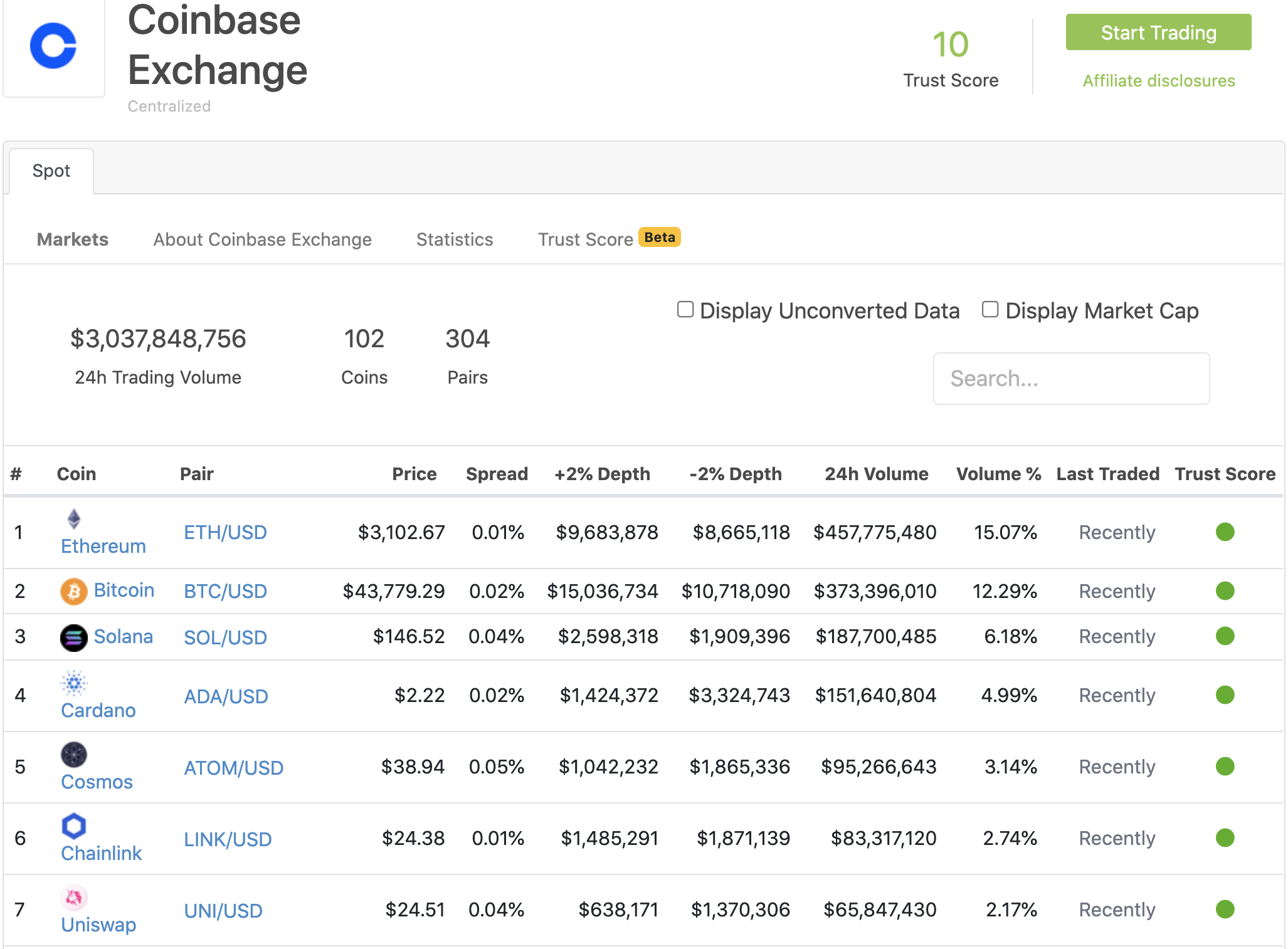Sort by the Volume % column header

coord(998,474)
